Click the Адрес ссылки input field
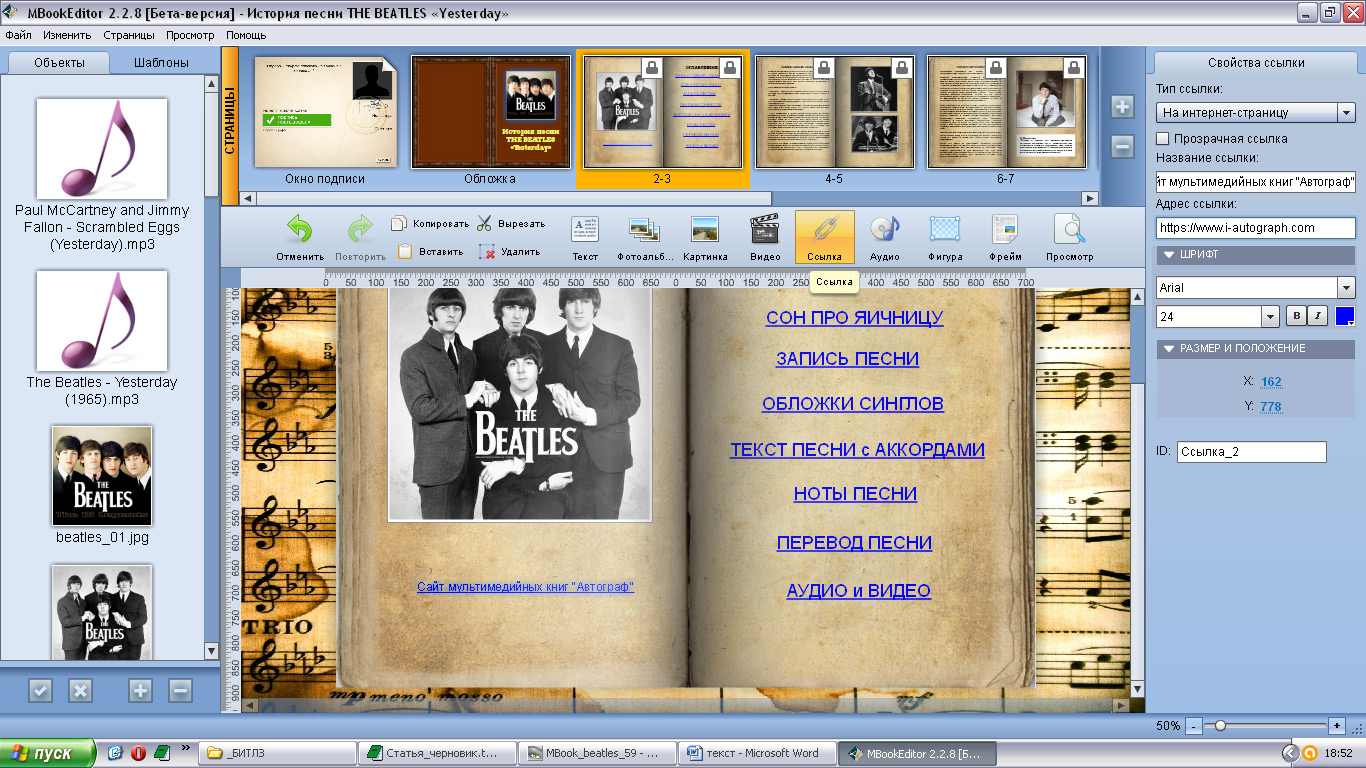This screenshot has height=768, width=1366. click(x=1255, y=227)
